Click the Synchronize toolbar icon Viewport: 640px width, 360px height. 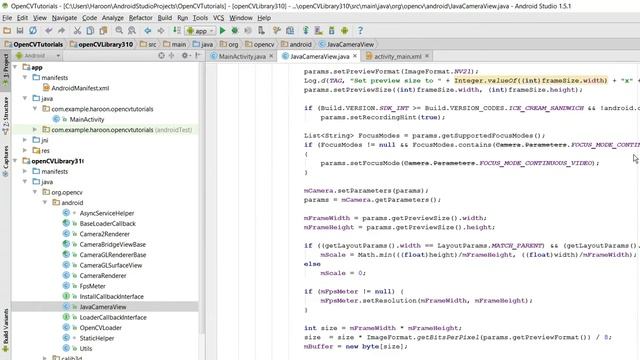(x=33, y=31)
